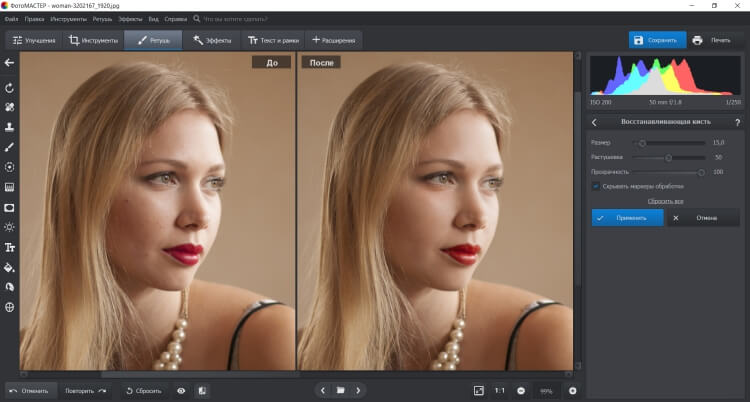Open the Эффекты tab
750x402 pixels.
(212, 40)
